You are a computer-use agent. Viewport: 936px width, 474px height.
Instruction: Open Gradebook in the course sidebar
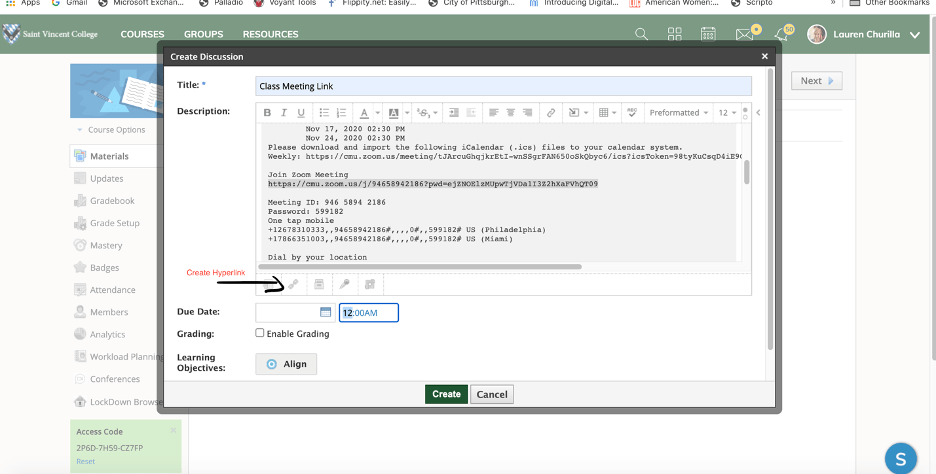(x=112, y=201)
